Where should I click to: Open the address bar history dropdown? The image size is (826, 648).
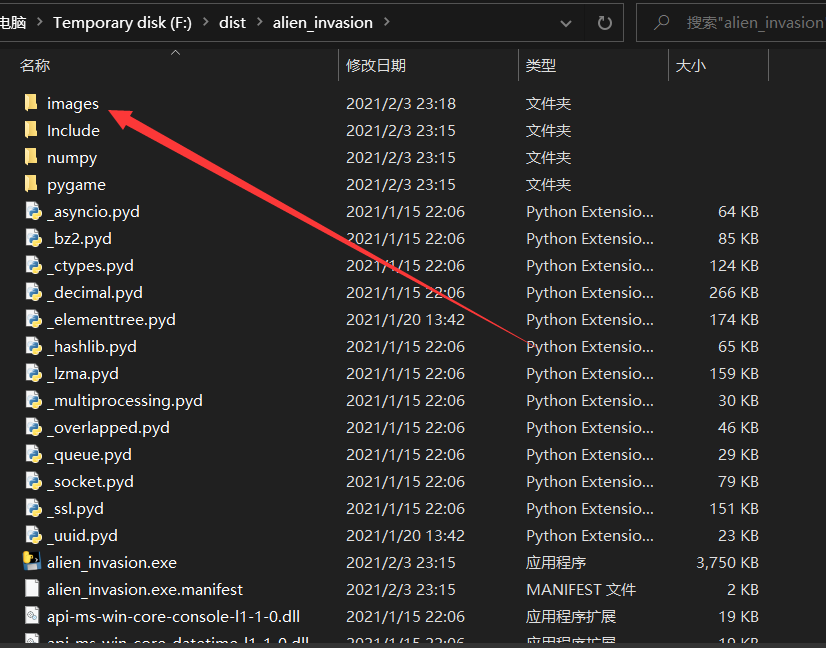pyautogui.click(x=566, y=22)
